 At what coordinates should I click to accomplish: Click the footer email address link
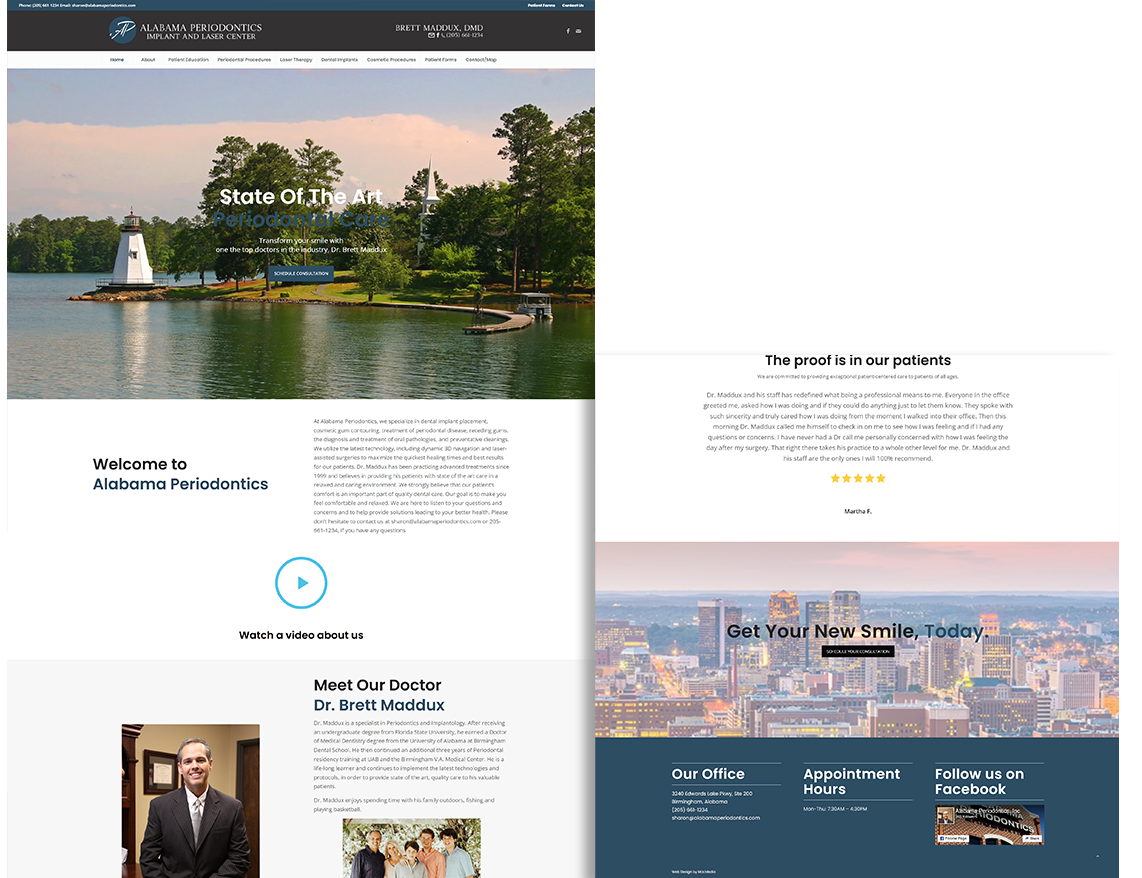(x=715, y=818)
